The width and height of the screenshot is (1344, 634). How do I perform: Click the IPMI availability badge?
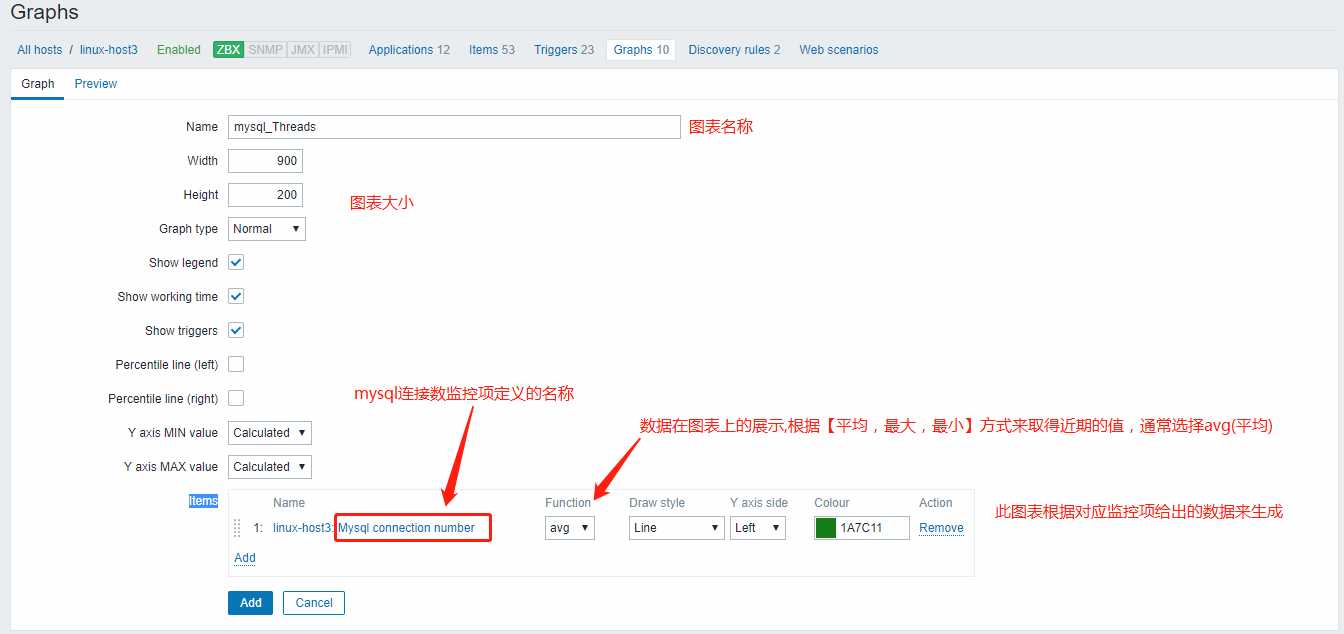tap(335, 50)
